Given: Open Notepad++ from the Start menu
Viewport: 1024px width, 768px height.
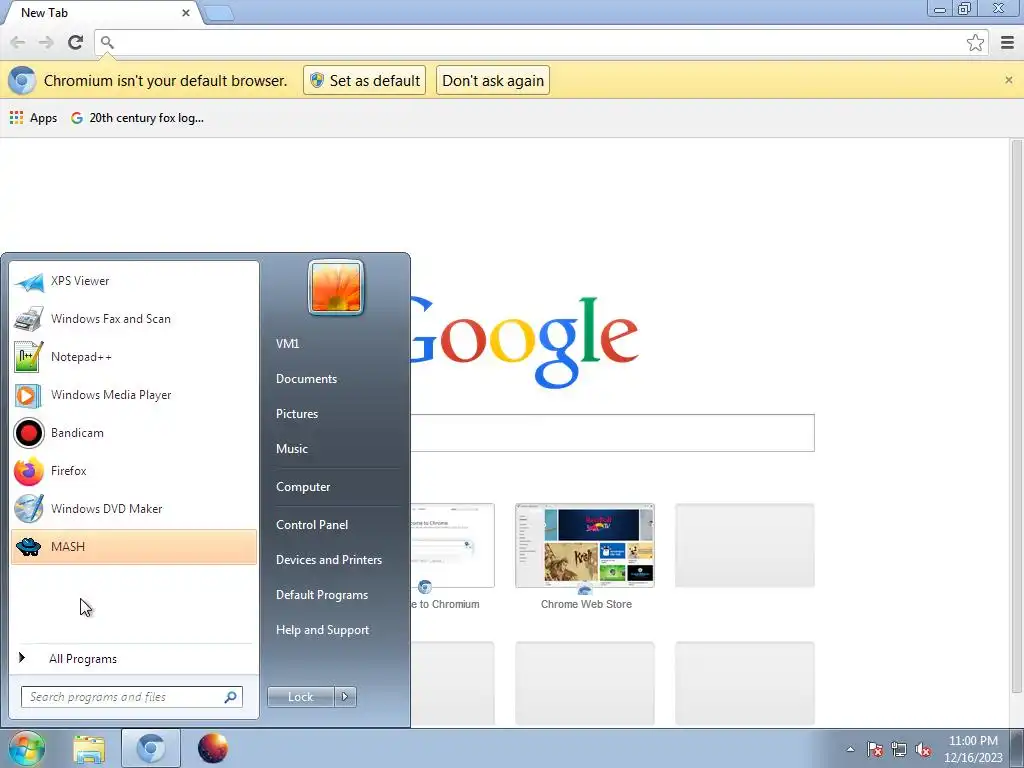Looking at the screenshot, I should coord(134,357).
